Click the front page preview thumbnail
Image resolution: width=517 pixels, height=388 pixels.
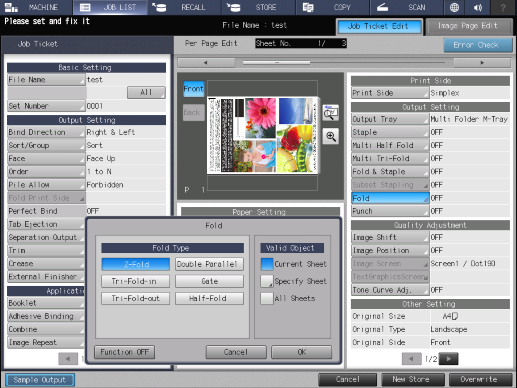[x=262, y=135]
